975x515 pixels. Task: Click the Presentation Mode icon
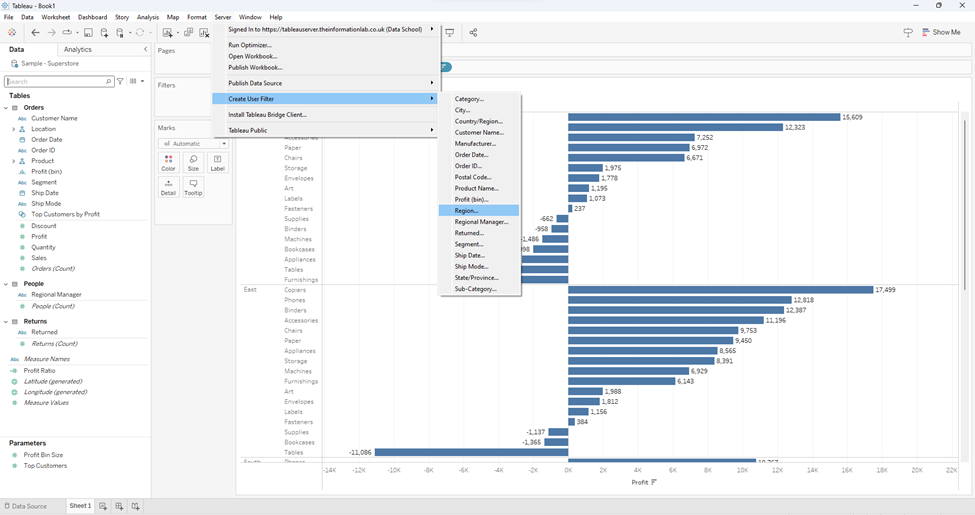tap(450, 32)
